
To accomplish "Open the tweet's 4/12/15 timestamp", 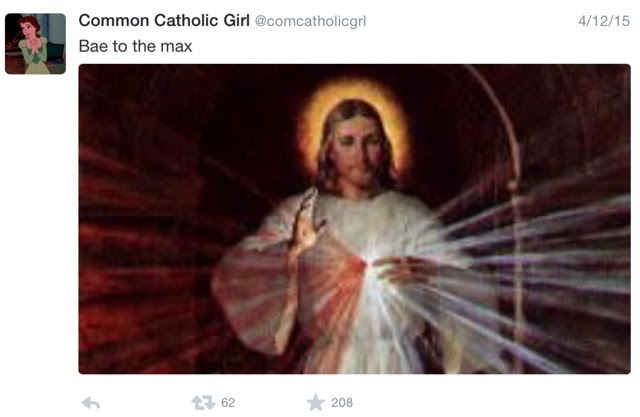I will click(x=604, y=21).
